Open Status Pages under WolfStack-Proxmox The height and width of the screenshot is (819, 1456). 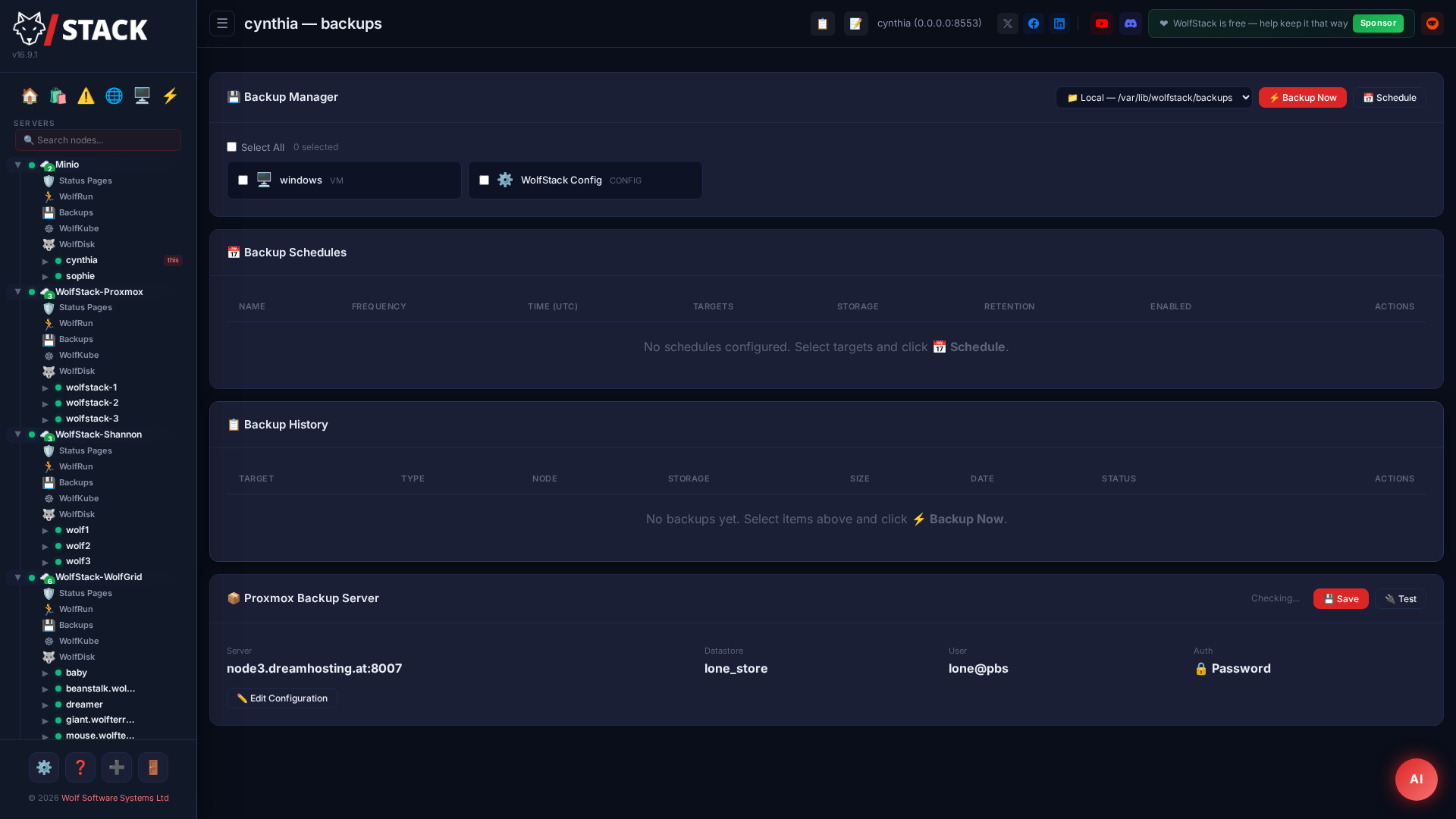(85, 307)
